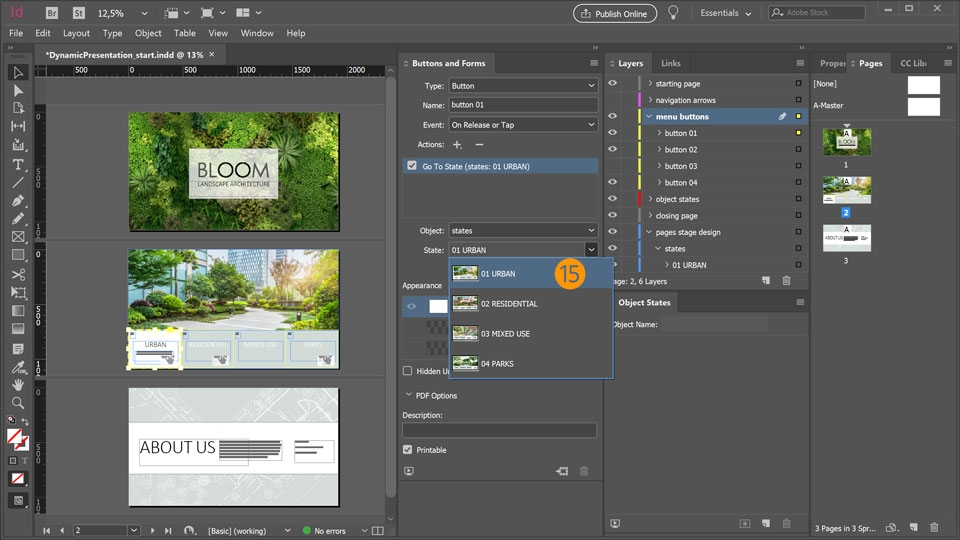Open the Object dropdown showing states
The image size is (960, 540).
coord(523,231)
